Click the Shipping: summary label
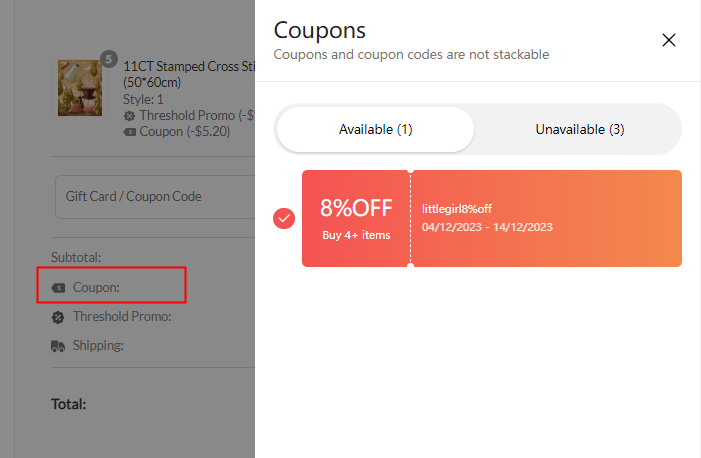This screenshot has width=701, height=458. 98,346
